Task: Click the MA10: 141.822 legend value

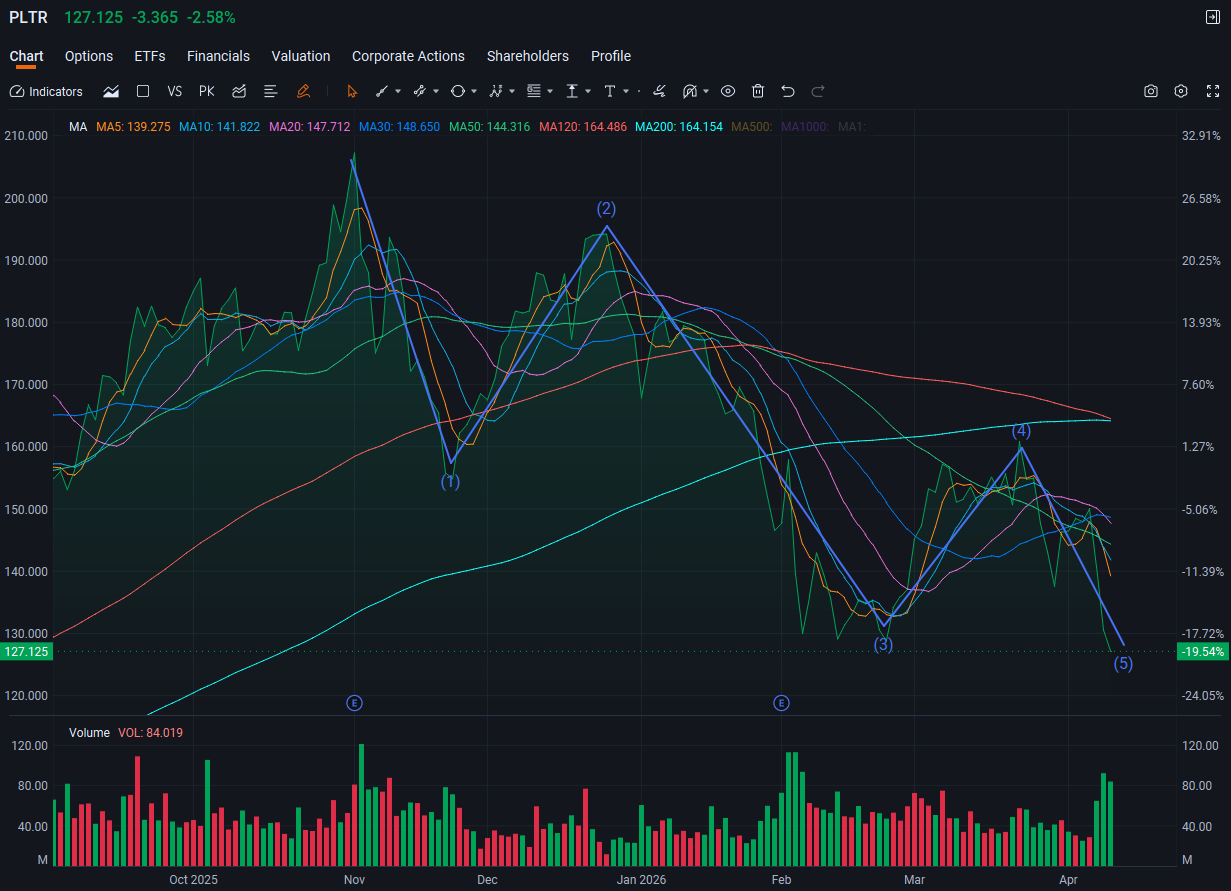Action: tap(219, 127)
